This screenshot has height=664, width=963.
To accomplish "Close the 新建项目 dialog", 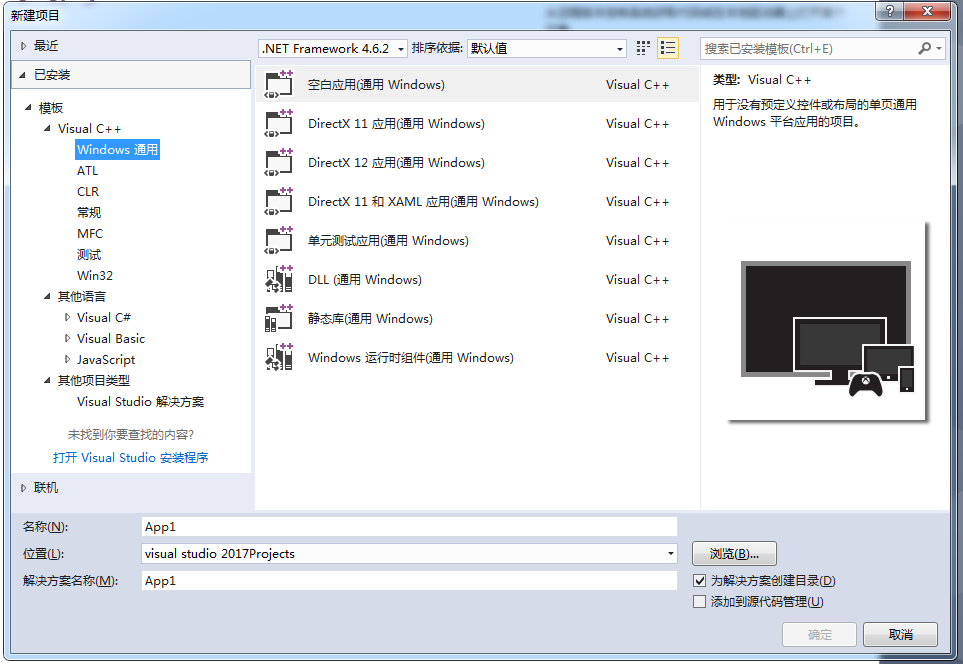I will (x=927, y=10).
